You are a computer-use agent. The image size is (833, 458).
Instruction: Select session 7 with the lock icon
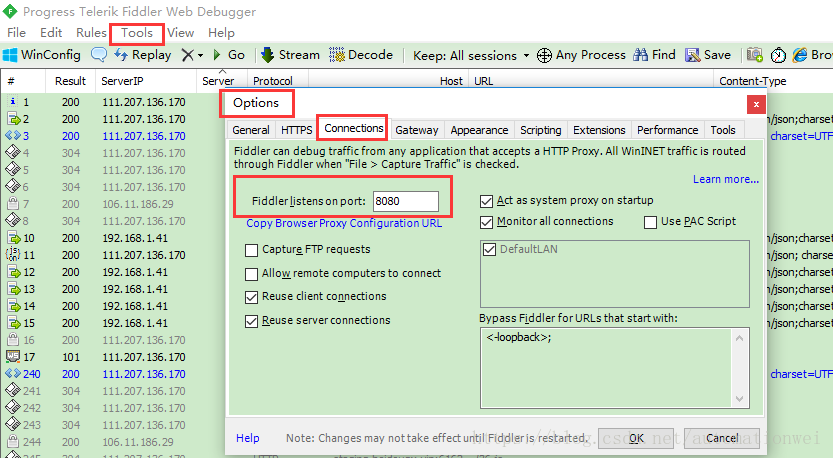click(13, 203)
